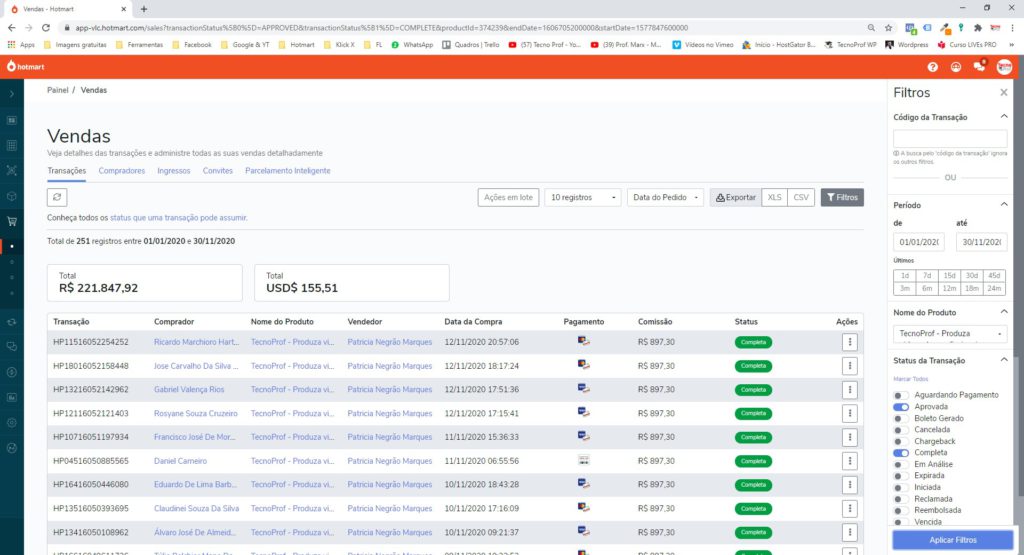Switch to the Convites tab
Image resolution: width=1024 pixels, height=555 pixels.
coord(217,171)
